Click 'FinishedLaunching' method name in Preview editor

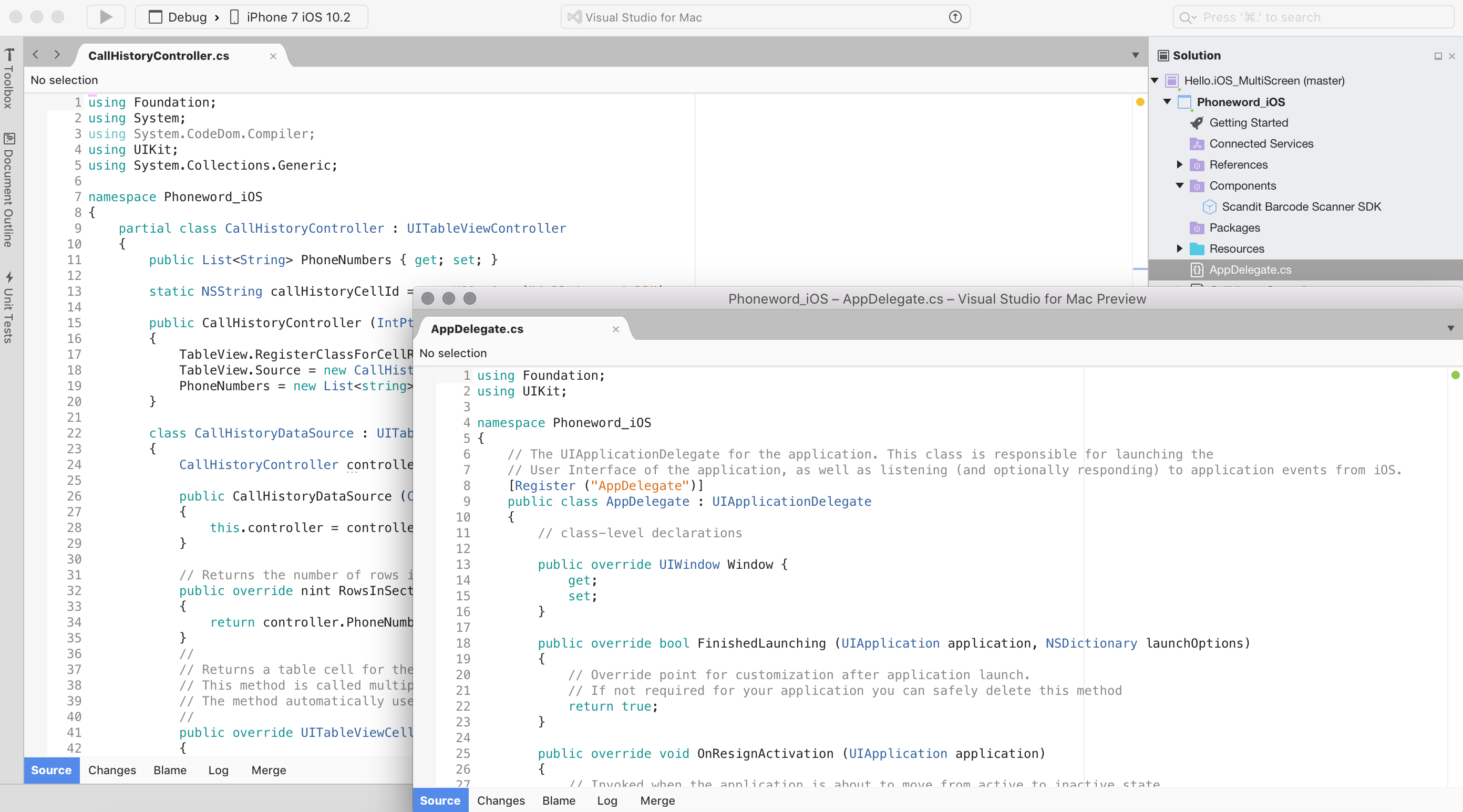click(x=761, y=643)
